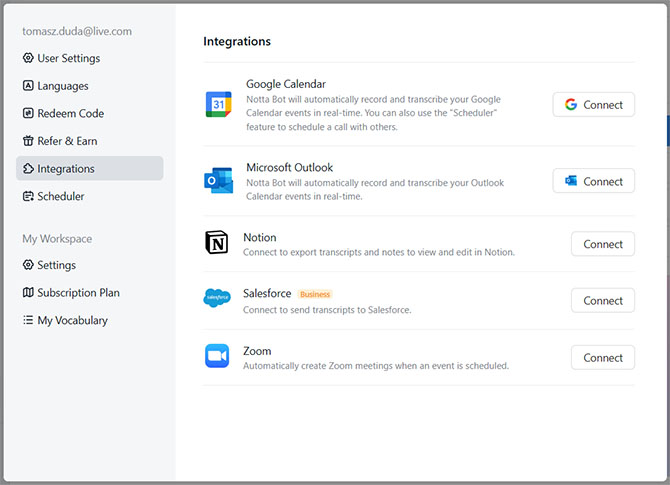Click the Microsoft Outlook title text
This screenshot has height=485, width=670.
coord(289,168)
